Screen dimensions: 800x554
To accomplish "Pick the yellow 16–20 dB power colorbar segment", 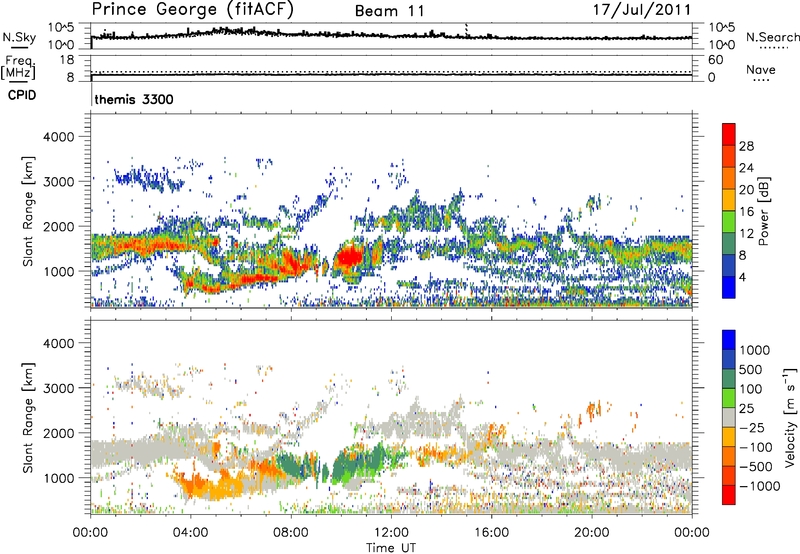I will [729, 200].
